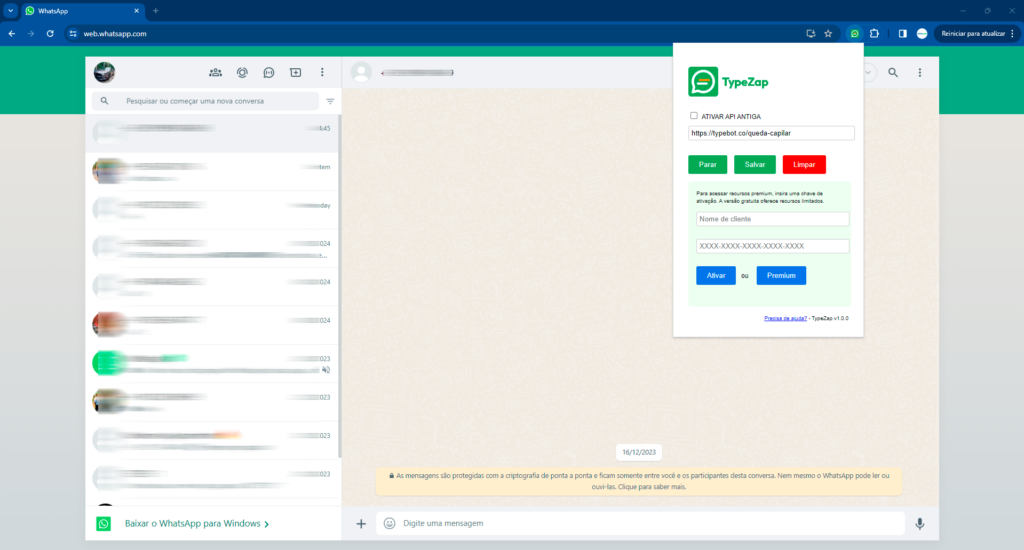The image size is (1024, 550).
Task: Click the Nome de cliente field
Action: [x=773, y=219]
